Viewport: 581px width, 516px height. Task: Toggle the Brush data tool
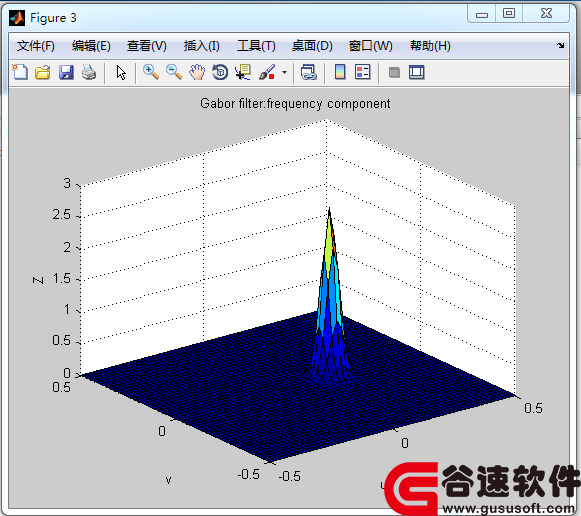point(267,72)
